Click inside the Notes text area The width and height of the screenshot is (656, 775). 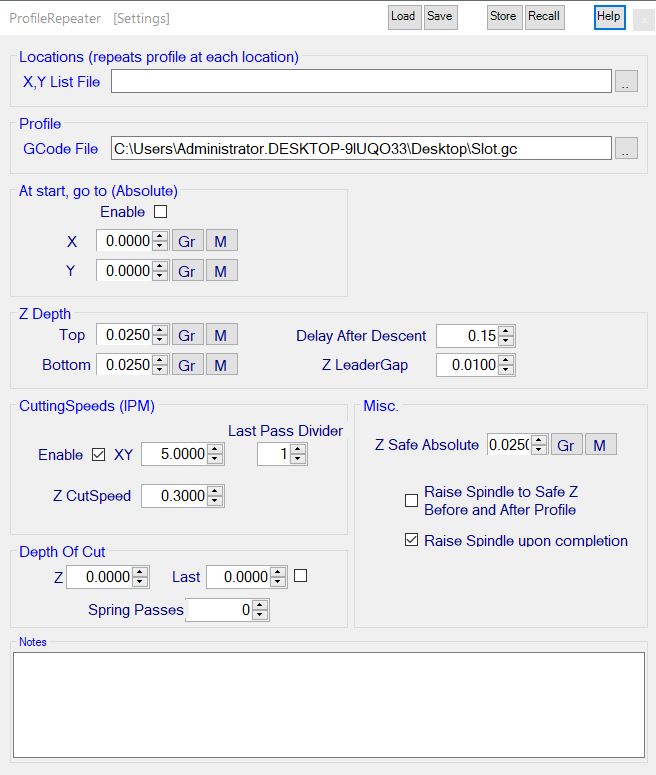(x=328, y=705)
